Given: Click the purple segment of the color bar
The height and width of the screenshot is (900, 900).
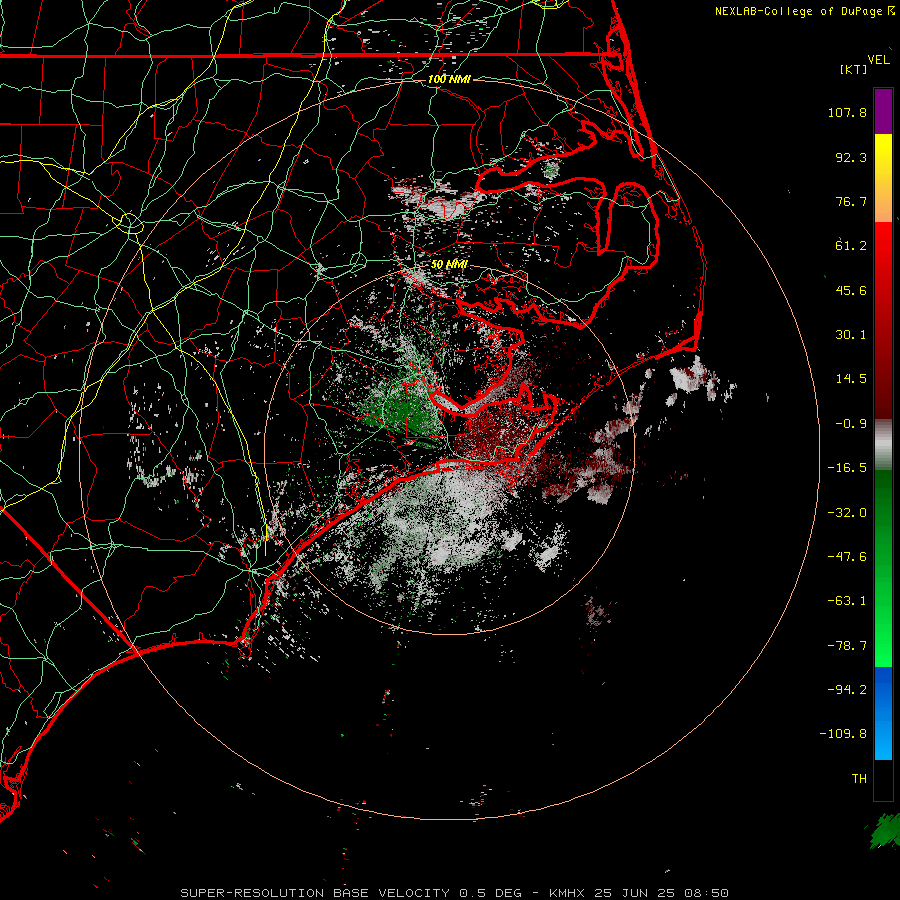Looking at the screenshot, I should tap(883, 111).
